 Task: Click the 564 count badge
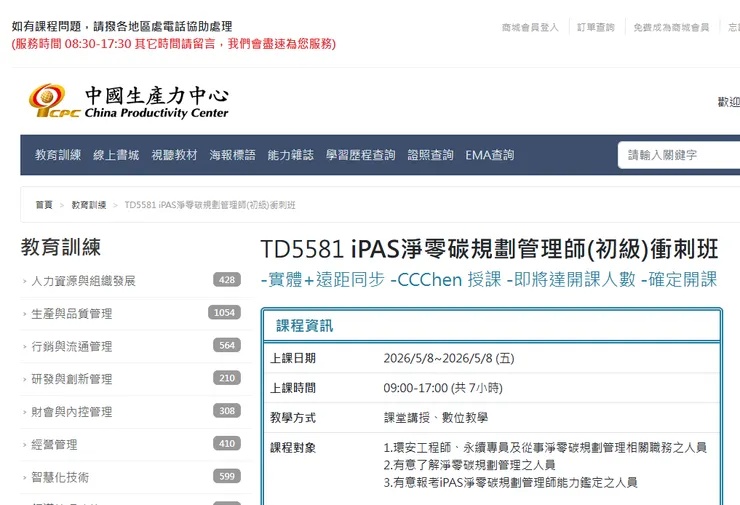[227, 345]
